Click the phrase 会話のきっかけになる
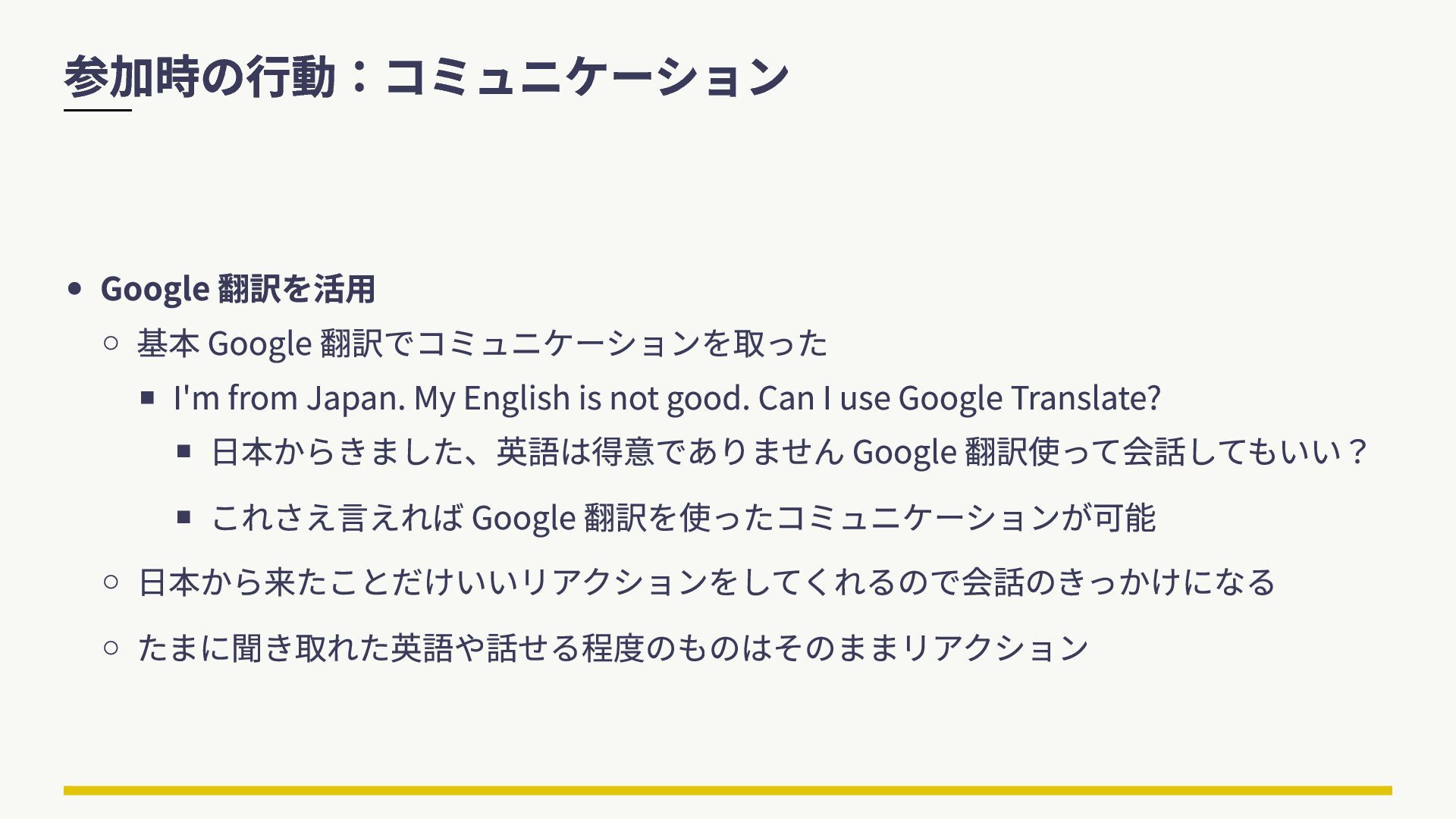Screen dimensions: 1456x819 pyautogui.click(x=1118, y=582)
